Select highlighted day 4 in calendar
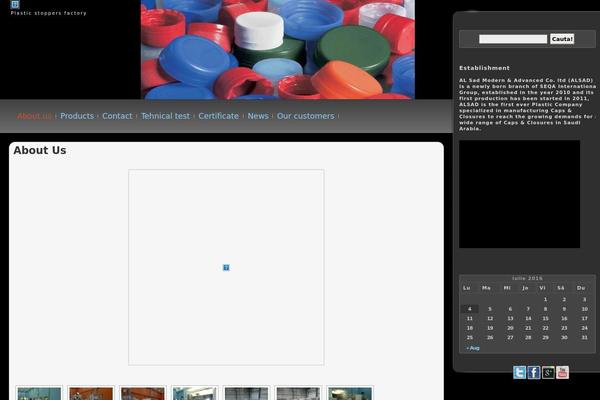The image size is (600, 400). (470, 309)
